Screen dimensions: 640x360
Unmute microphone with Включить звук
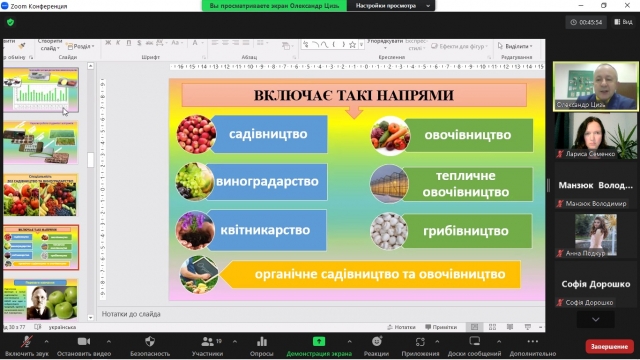[x=27, y=346]
